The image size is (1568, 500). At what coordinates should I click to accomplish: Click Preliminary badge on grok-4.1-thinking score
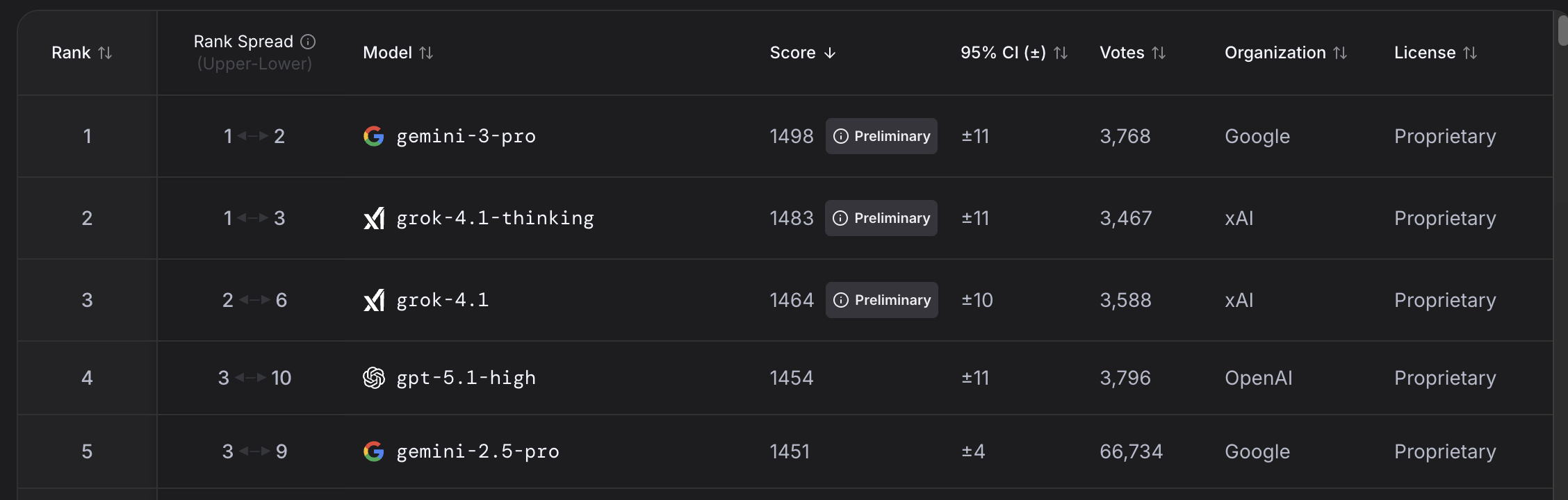[881, 218]
